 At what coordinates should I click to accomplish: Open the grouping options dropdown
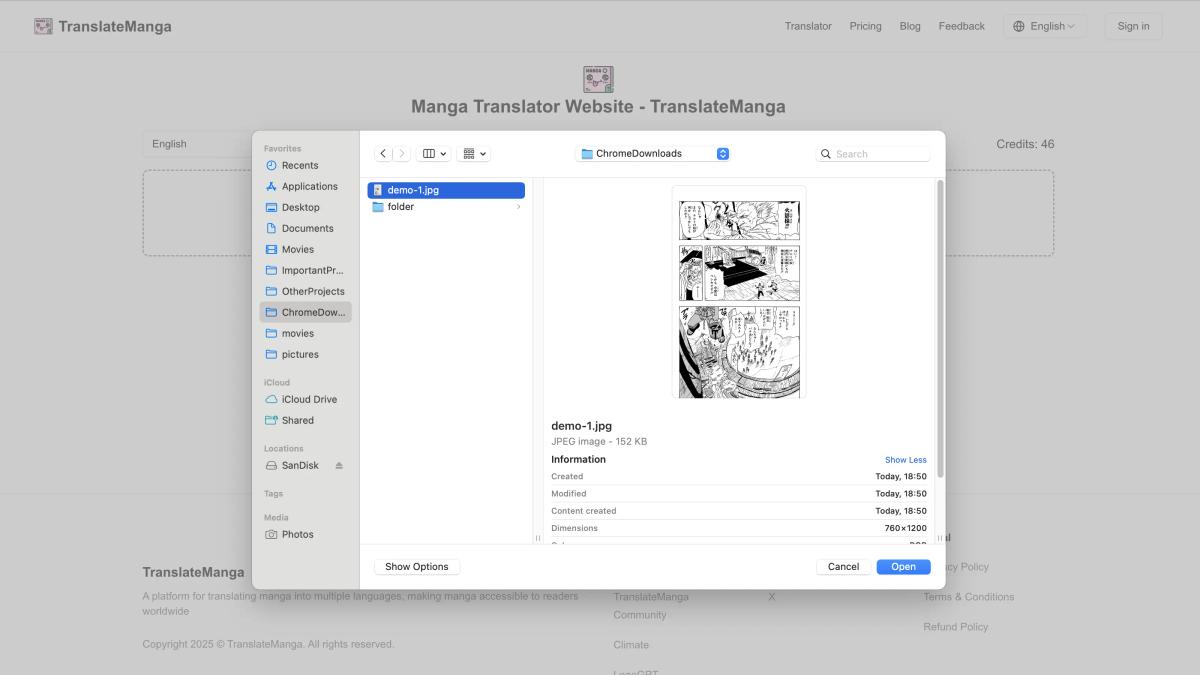[x=473, y=154]
